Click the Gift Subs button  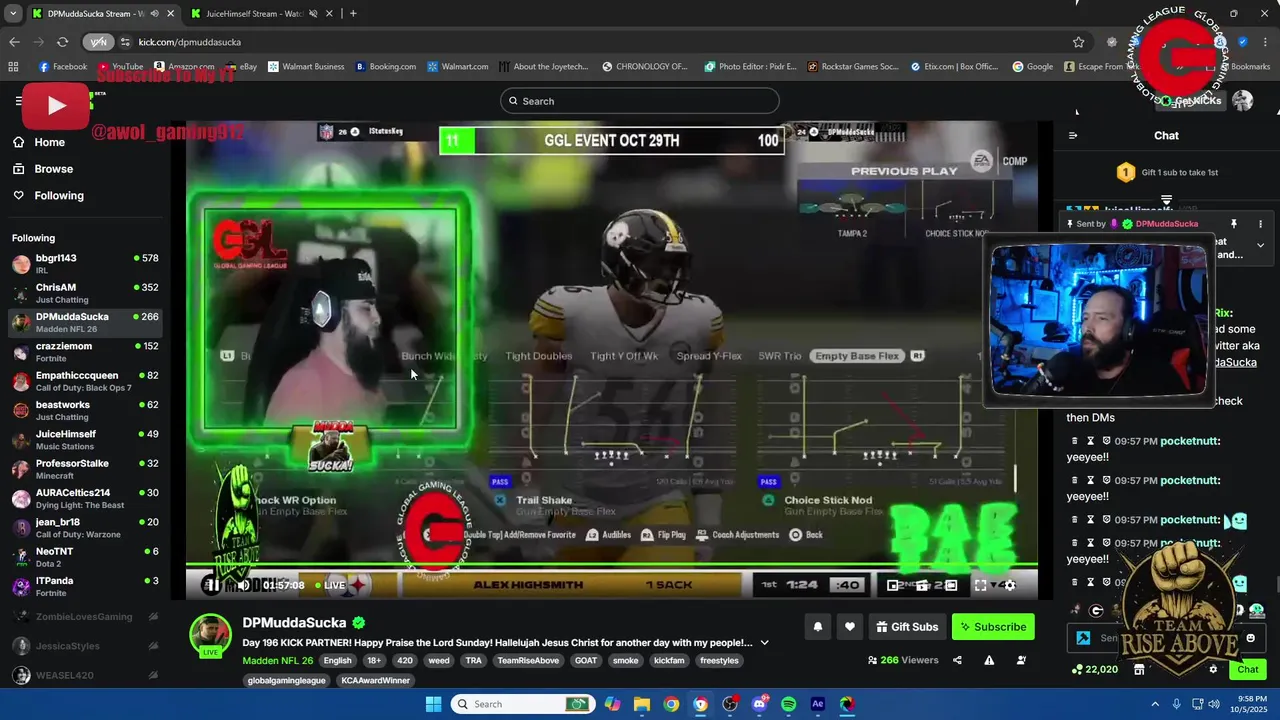[907, 627]
